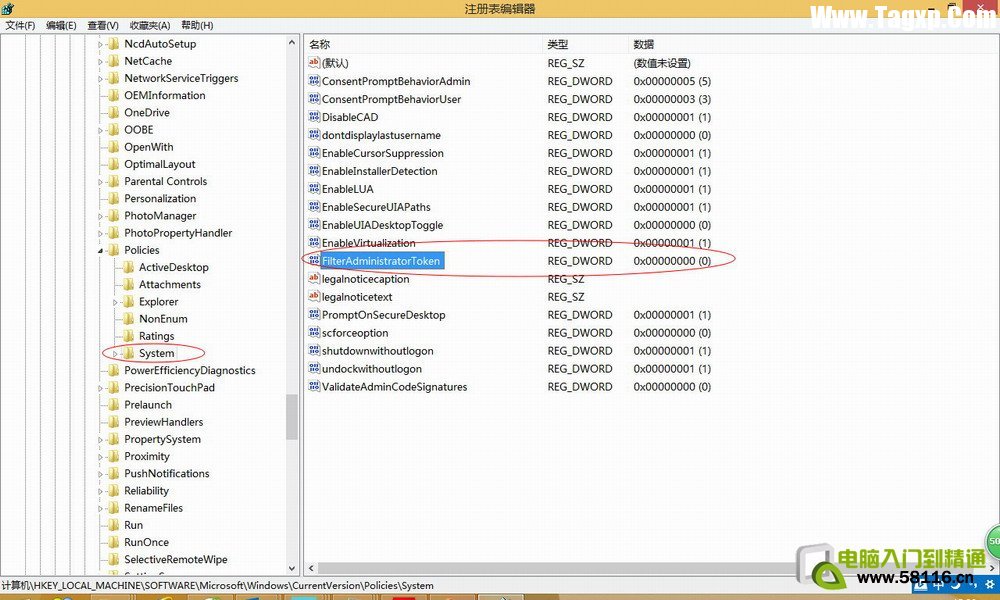Open the 查看(V) menu
Screen dimensions: 1000x600
point(103,26)
